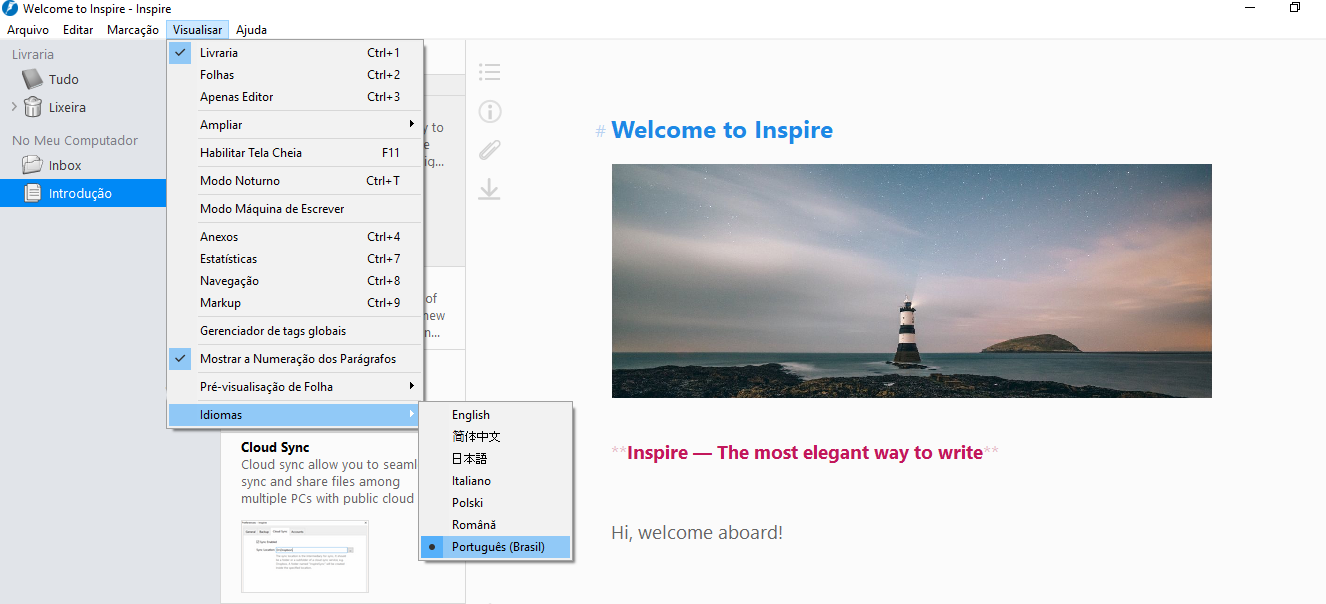Open the attachments paperclip icon
Image resolution: width=1326 pixels, height=604 pixels.
pos(489,150)
